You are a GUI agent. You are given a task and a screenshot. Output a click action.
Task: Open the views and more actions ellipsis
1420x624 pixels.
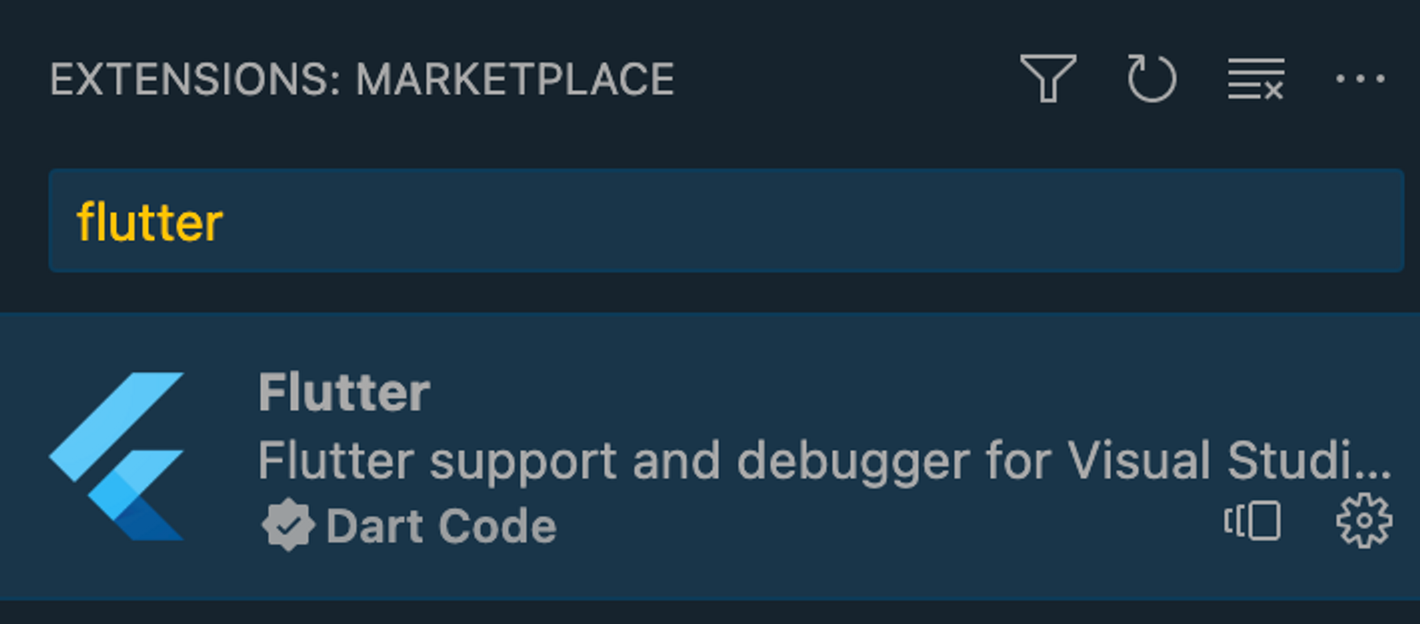click(x=1360, y=79)
